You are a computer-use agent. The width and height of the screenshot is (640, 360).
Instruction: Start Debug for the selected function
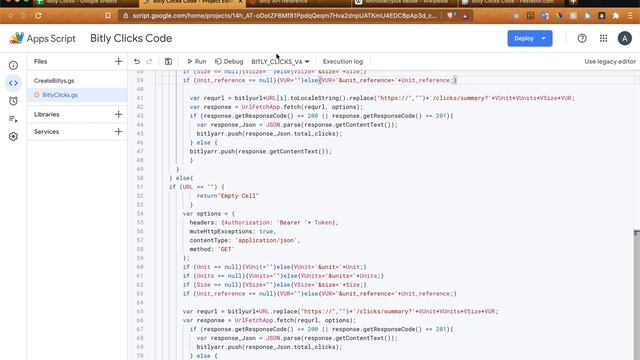coord(229,62)
